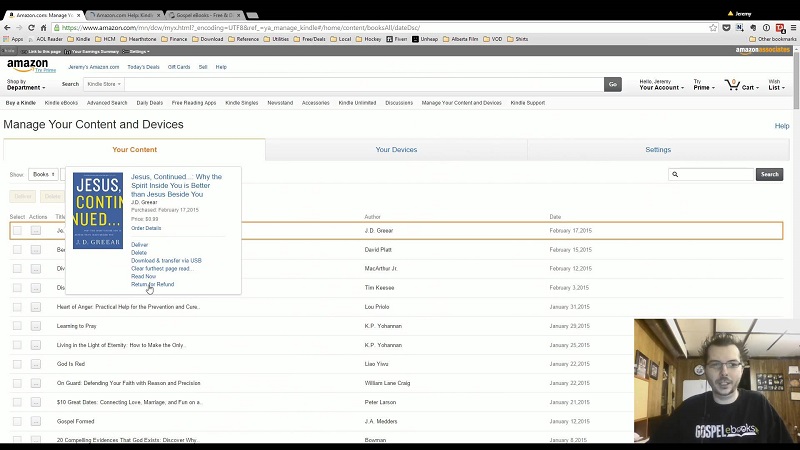The height and width of the screenshot is (450, 800).
Task: Switch to the Your Devices tab
Action: [396, 149]
